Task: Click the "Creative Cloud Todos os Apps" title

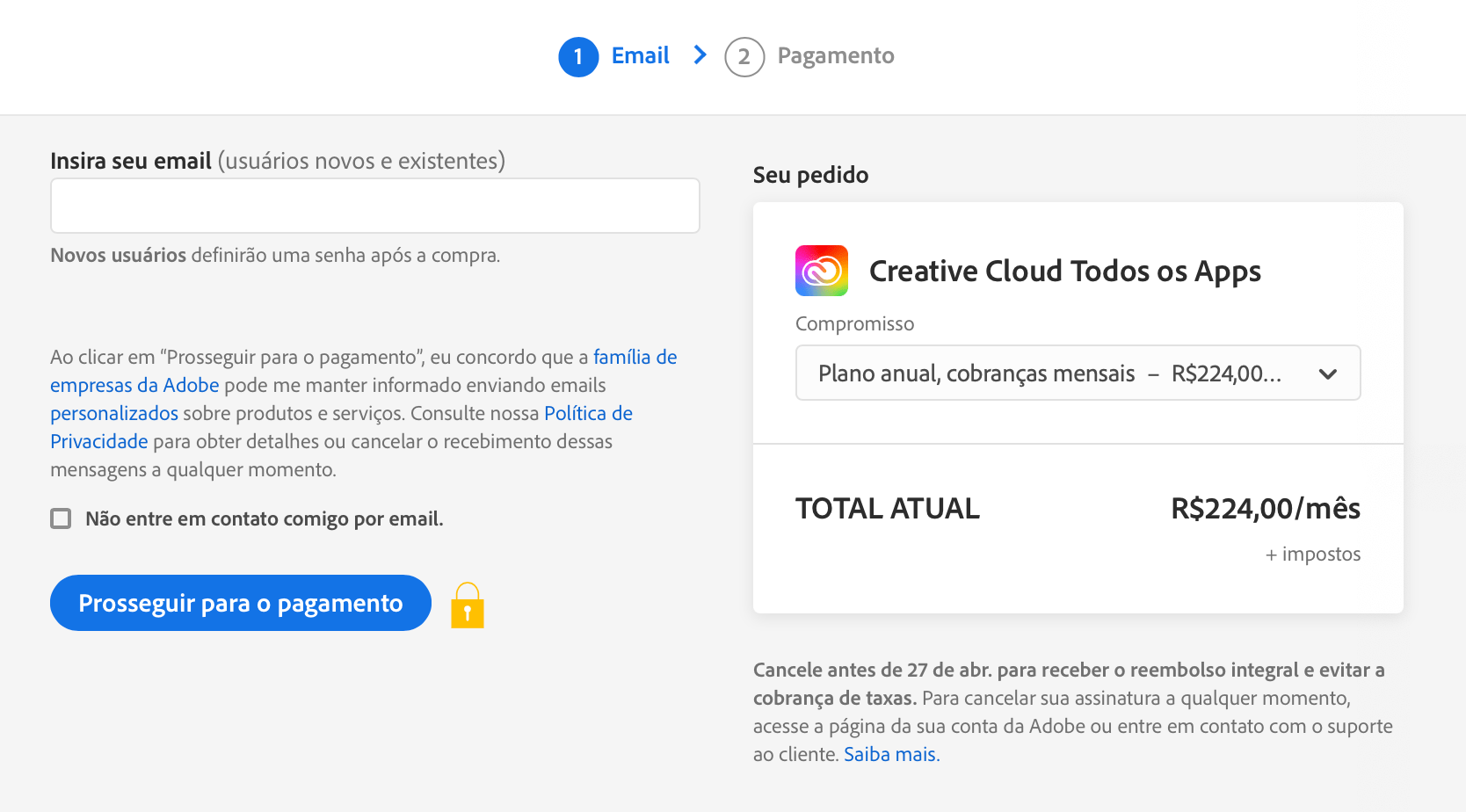Action: pyautogui.click(x=1064, y=271)
